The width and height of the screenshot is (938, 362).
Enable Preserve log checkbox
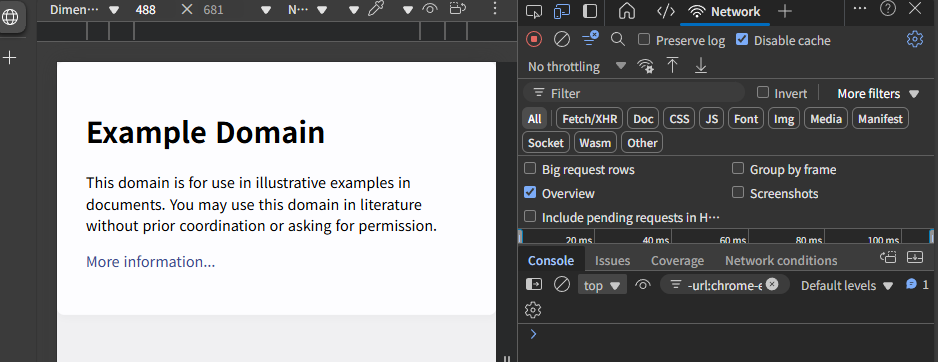644,40
